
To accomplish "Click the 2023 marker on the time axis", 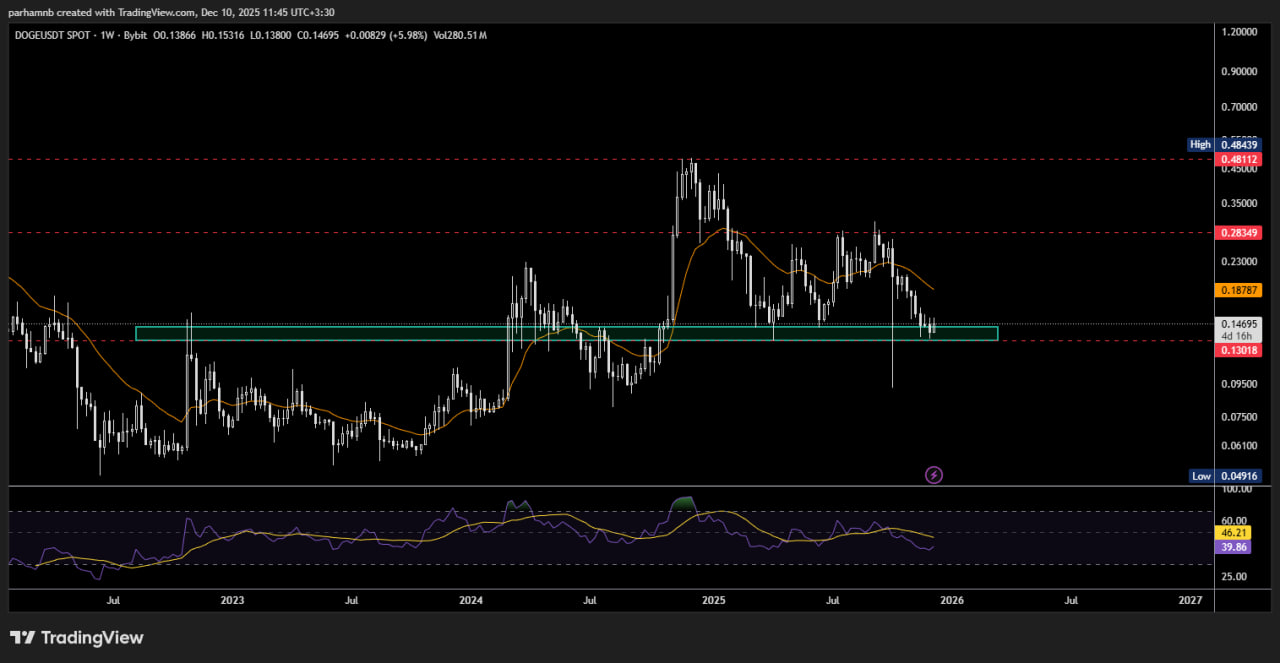I will [x=232, y=601].
